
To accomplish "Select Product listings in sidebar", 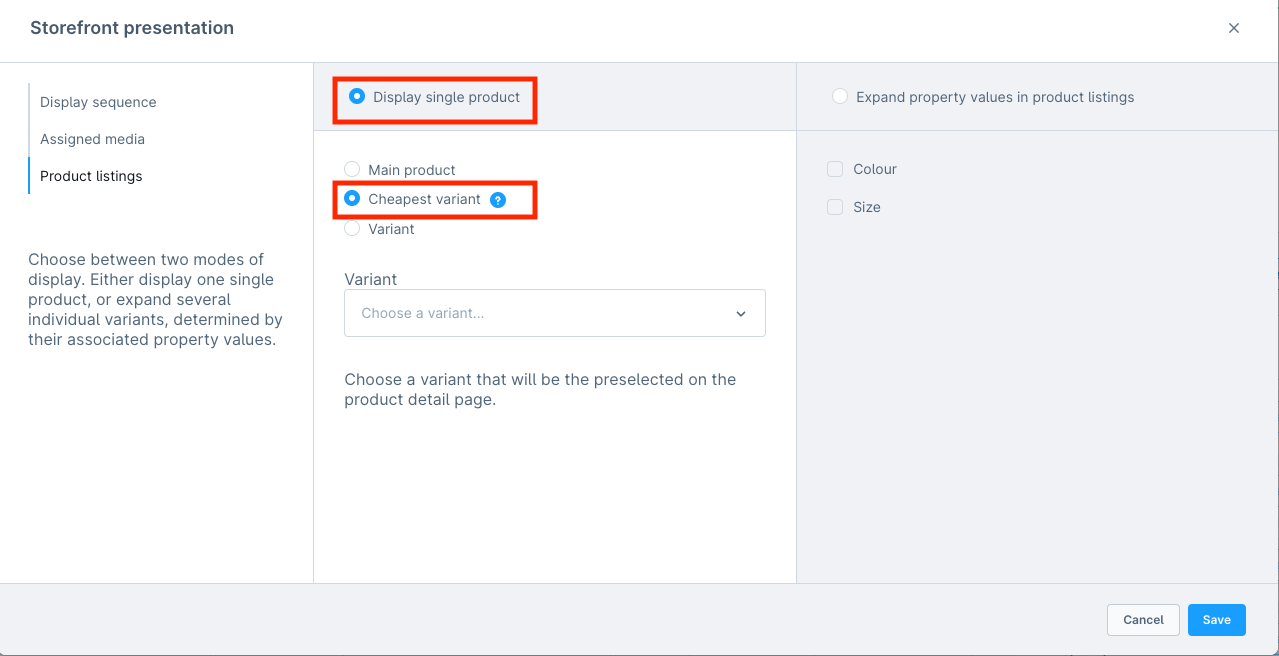I will (91, 176).
